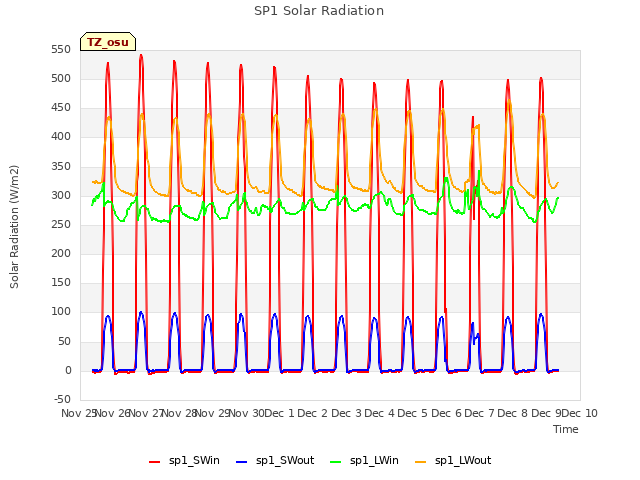The width and height of the screenshot is (640, 480).
Task: Click the 0 y-axis tick label
Action: [x=68, y=371]
